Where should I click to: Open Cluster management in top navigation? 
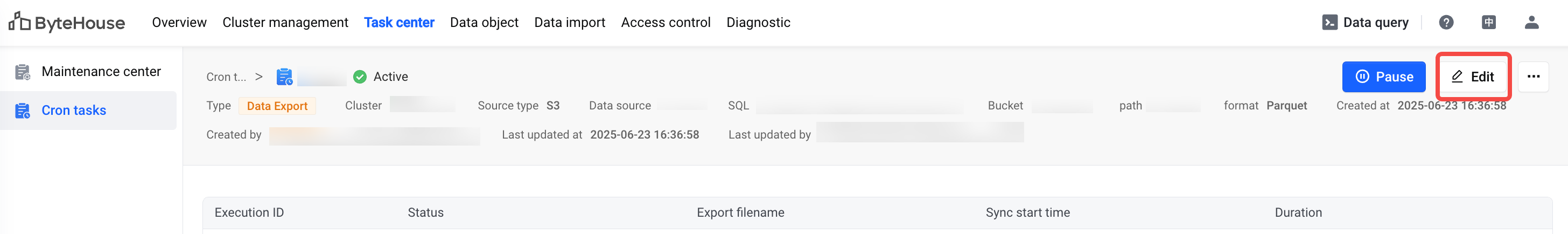(x=285, y=23)
